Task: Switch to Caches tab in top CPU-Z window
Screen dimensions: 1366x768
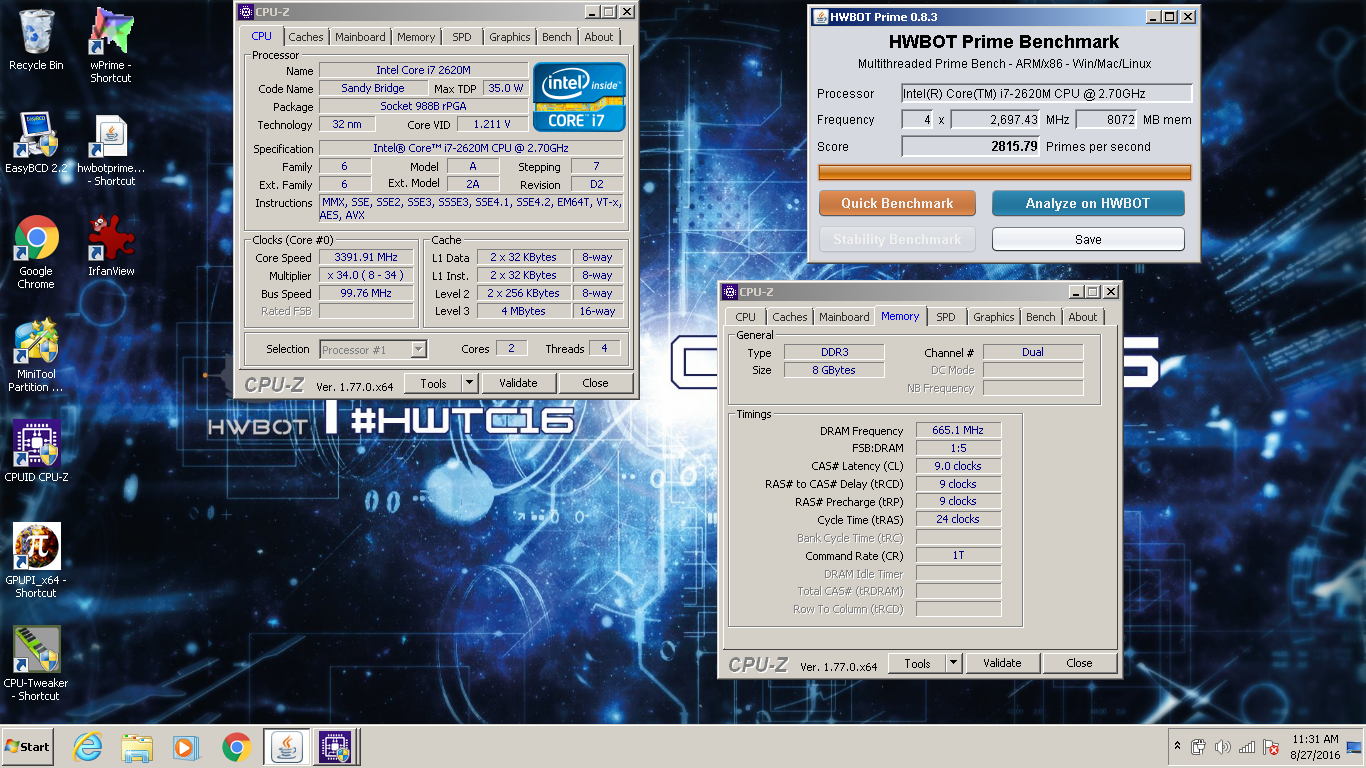Action: pyautogui.click(x=306, y=37)
